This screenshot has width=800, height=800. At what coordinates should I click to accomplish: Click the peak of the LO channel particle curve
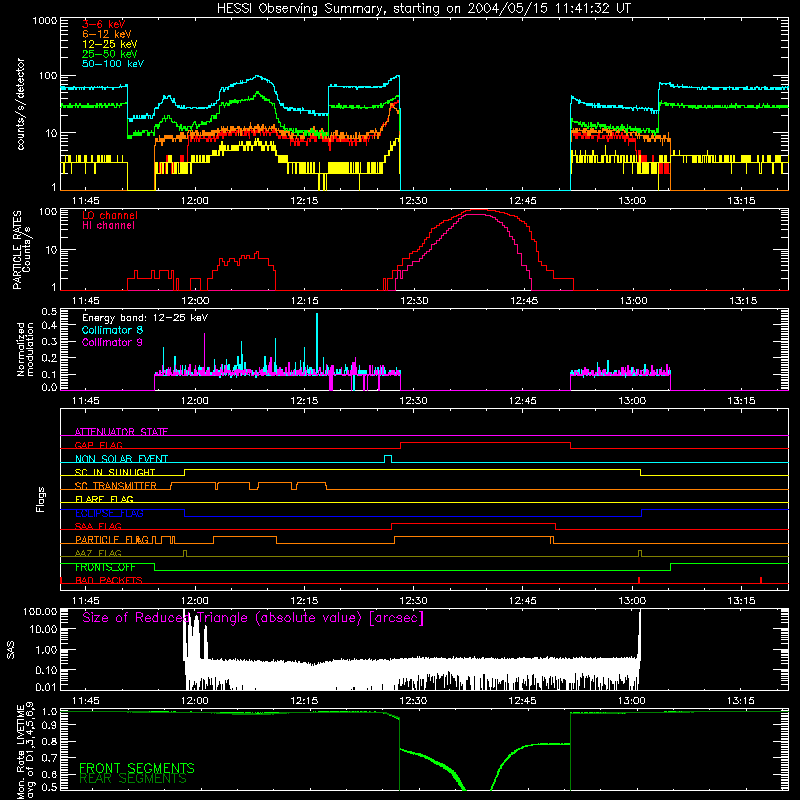[x=478, y=210]
